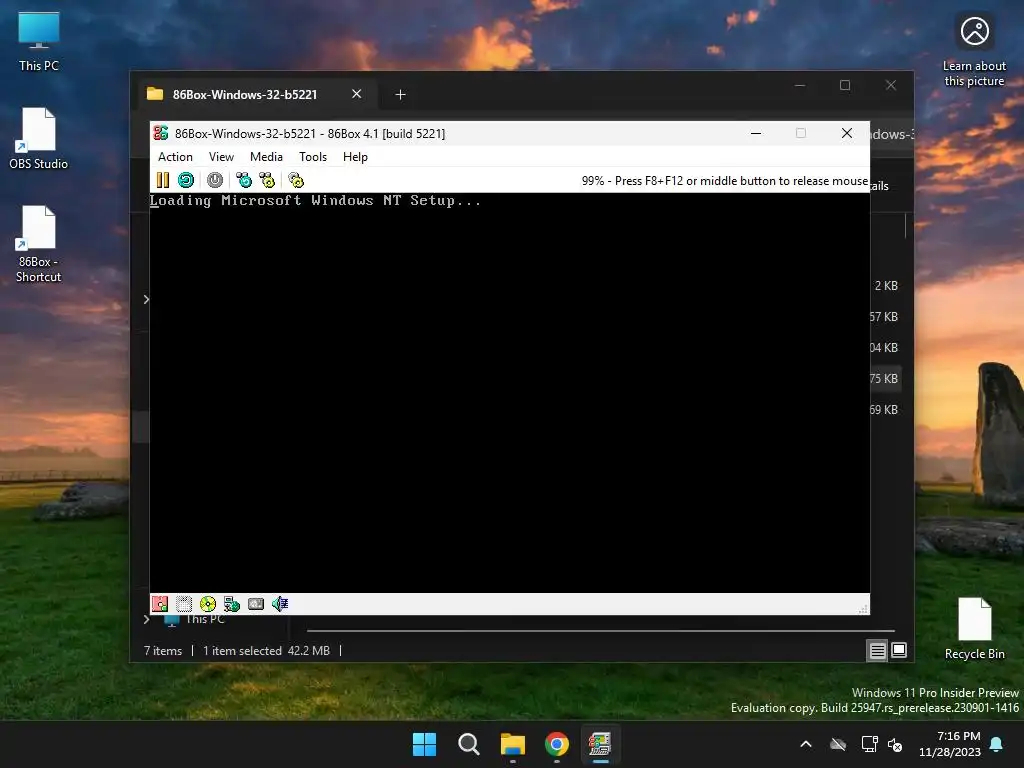1024x768 pixels.
Task: Click the muted volume tray icon
Action: point(895,744)
